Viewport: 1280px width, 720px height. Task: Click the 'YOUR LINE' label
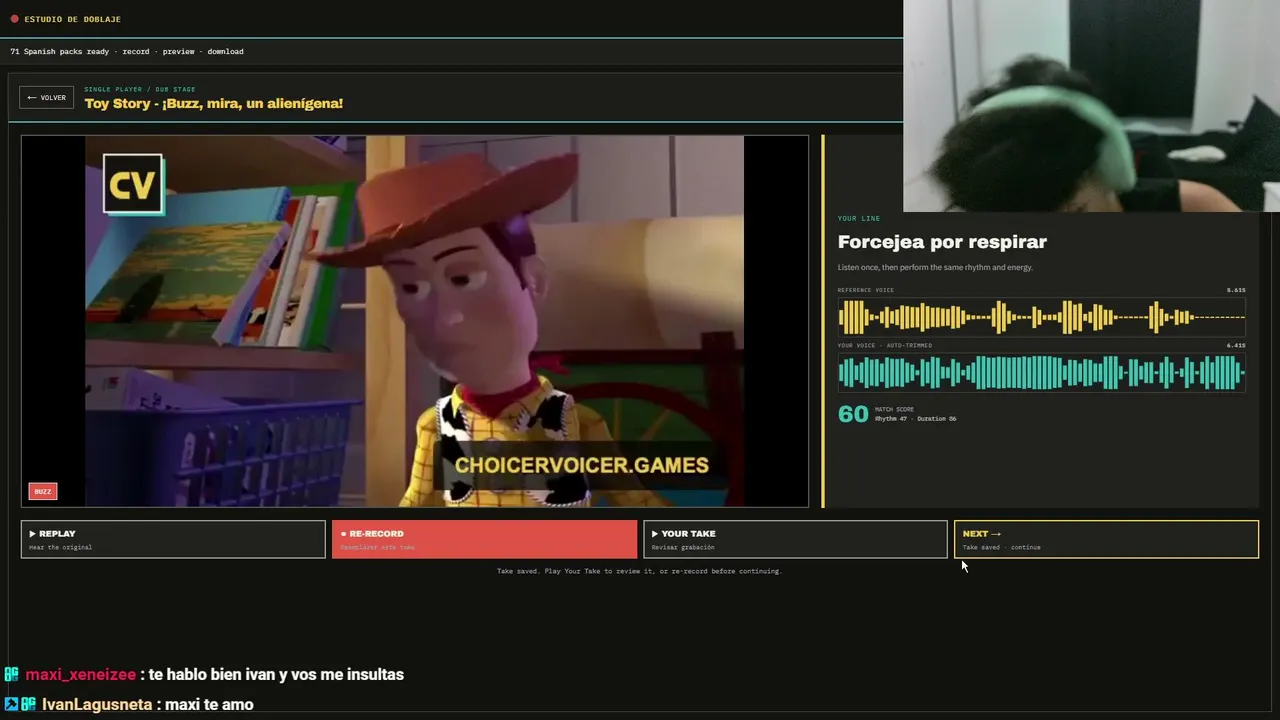tap(859, 218)
